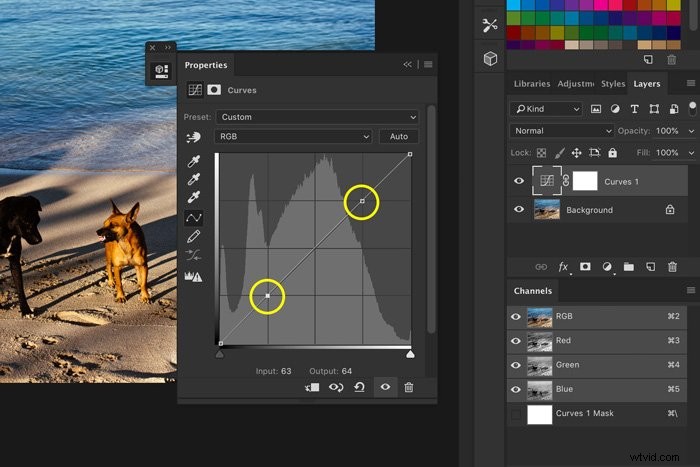Open the RGB channel dropdown in Curves
Image resolution: width=700 pixels, height=467 pixels.
(293, 137)
